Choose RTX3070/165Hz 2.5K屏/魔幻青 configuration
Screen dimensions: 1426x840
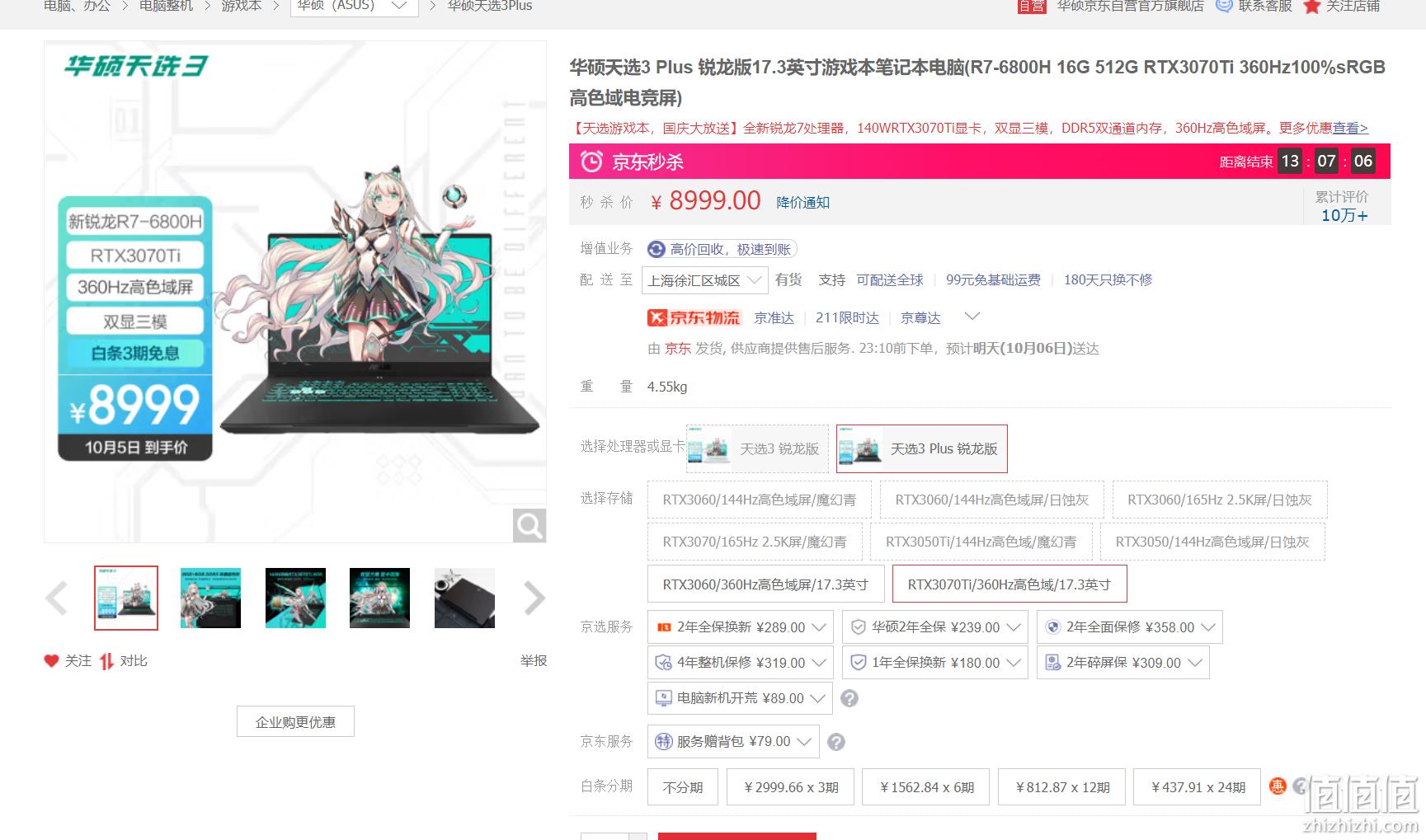(755, 542)
